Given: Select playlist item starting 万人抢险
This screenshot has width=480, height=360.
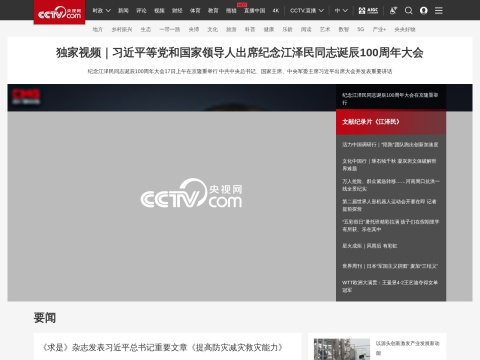Looking at the screenshot, I should coord(391,185).
